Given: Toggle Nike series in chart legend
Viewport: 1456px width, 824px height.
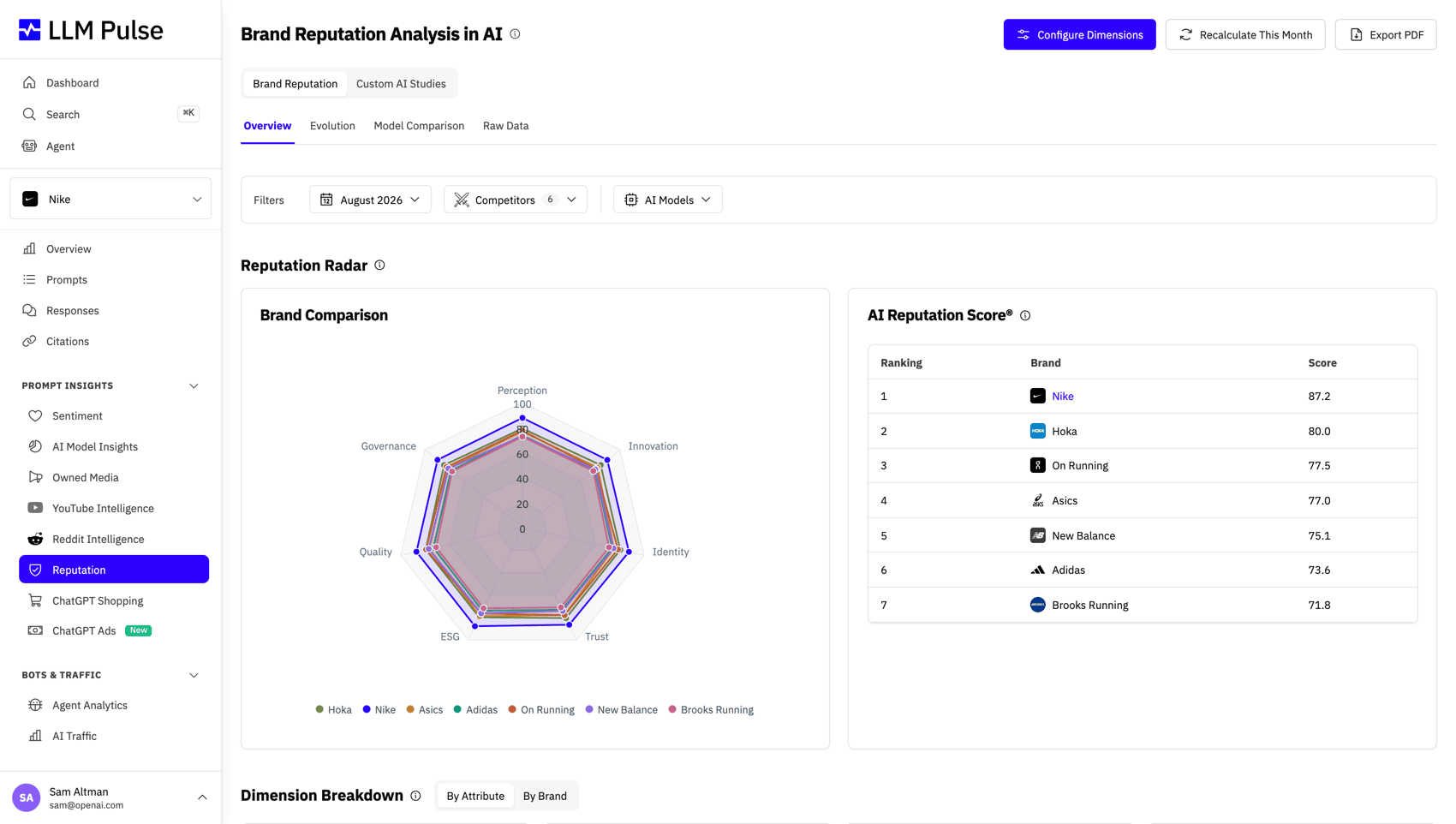Looking at the screenshot, I should click(x=379, y=710).
